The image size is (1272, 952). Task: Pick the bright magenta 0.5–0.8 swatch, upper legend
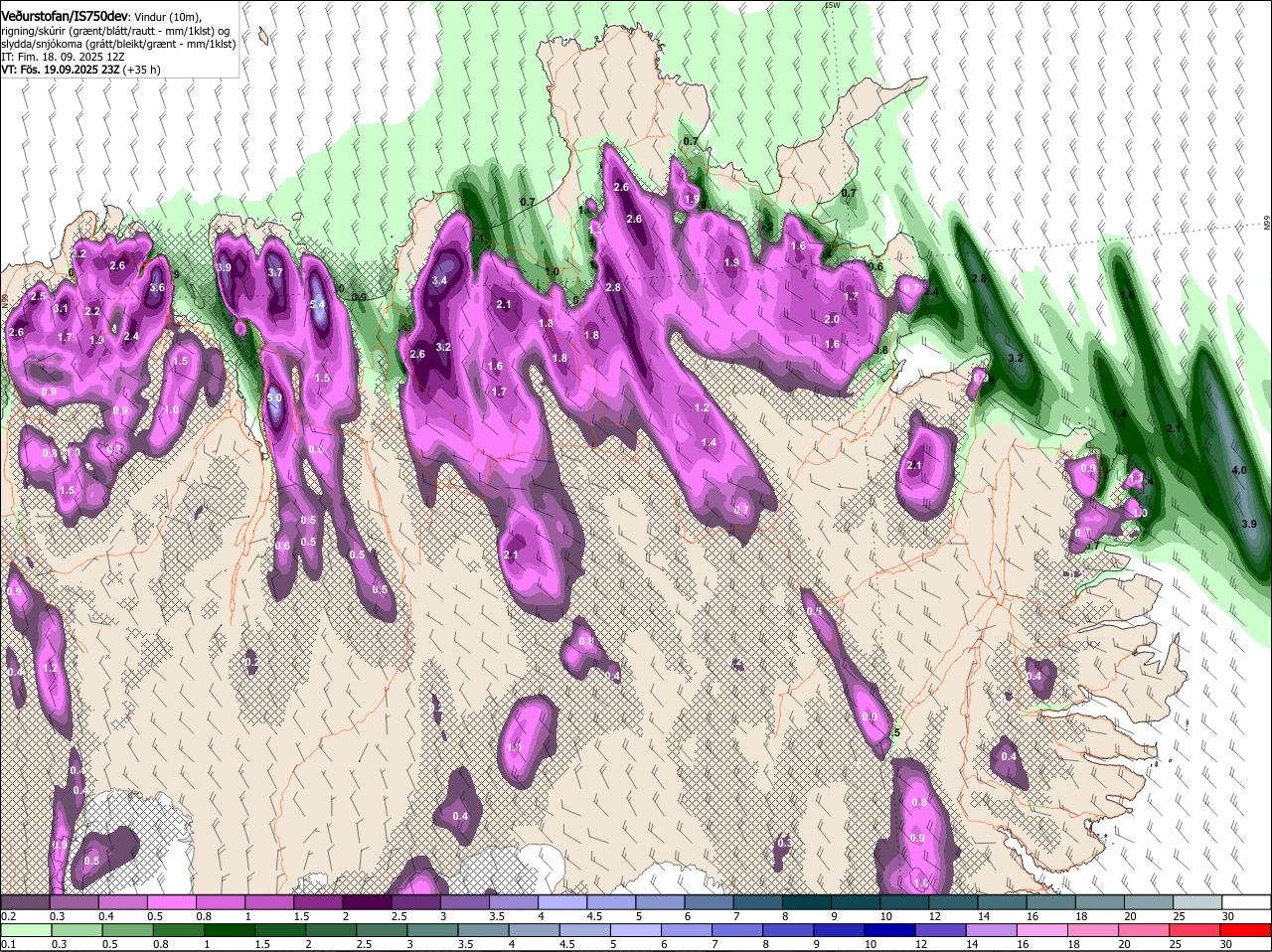(x=173, y=902)
